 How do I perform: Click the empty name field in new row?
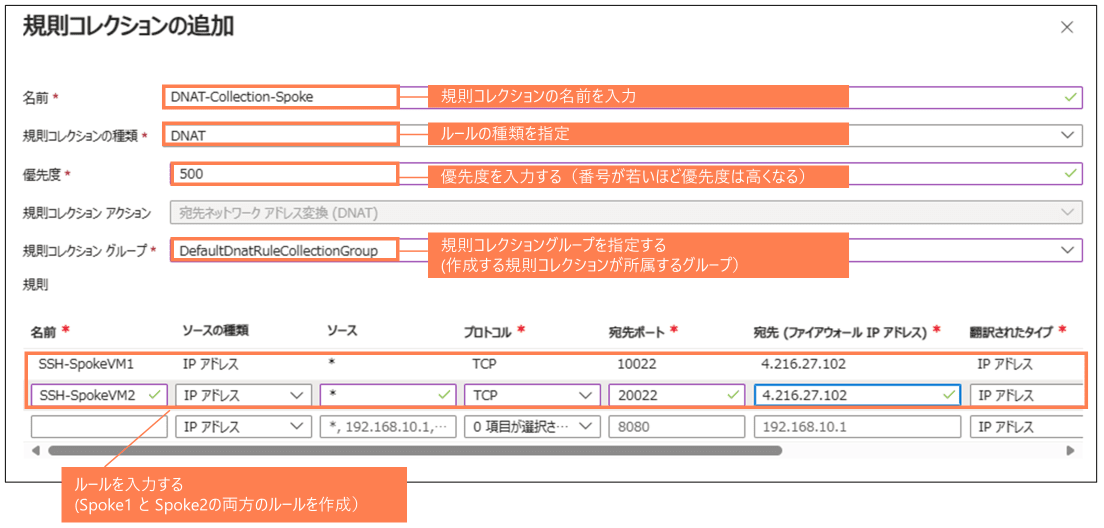(99, 427)
